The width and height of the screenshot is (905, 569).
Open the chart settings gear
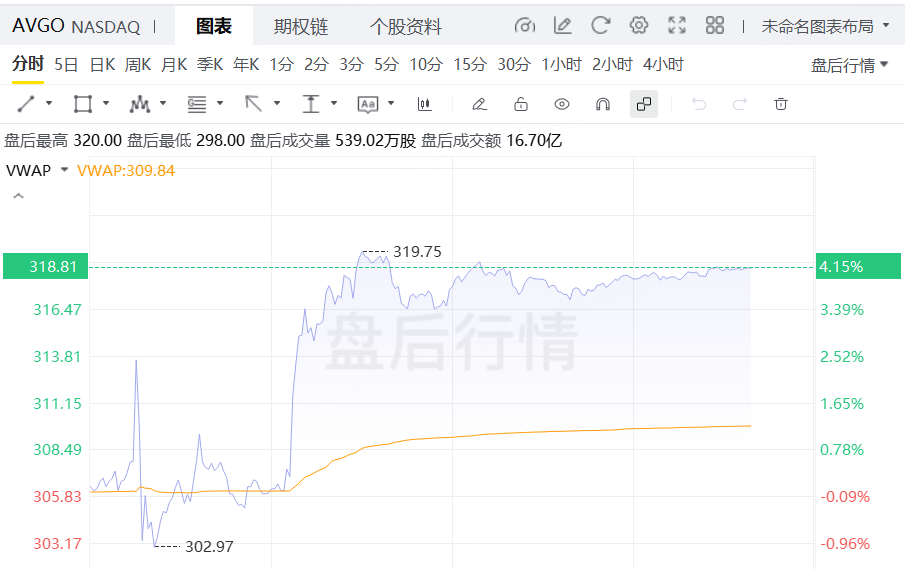tap(639, 25)
